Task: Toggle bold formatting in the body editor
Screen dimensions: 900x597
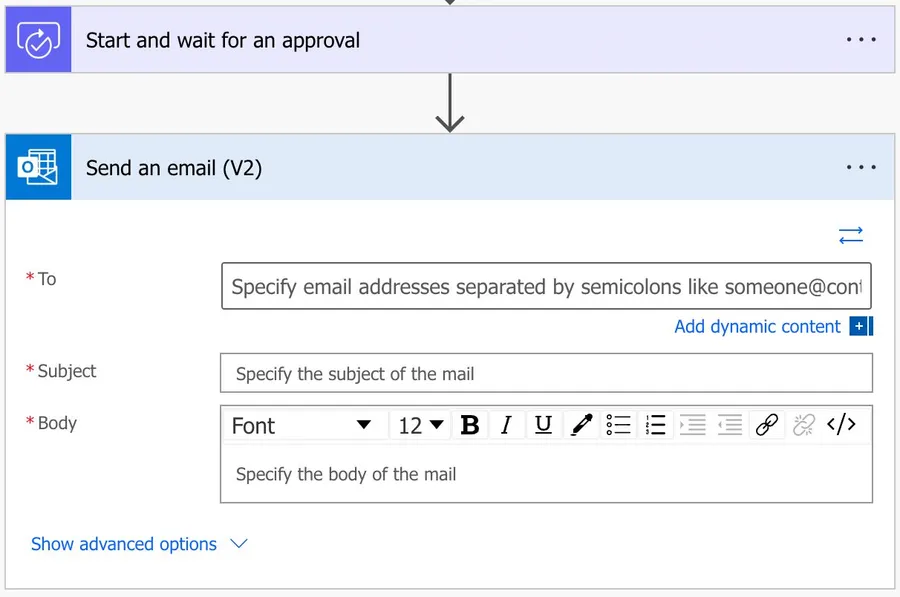Action: pyautogui.click(x=469, y=425)
